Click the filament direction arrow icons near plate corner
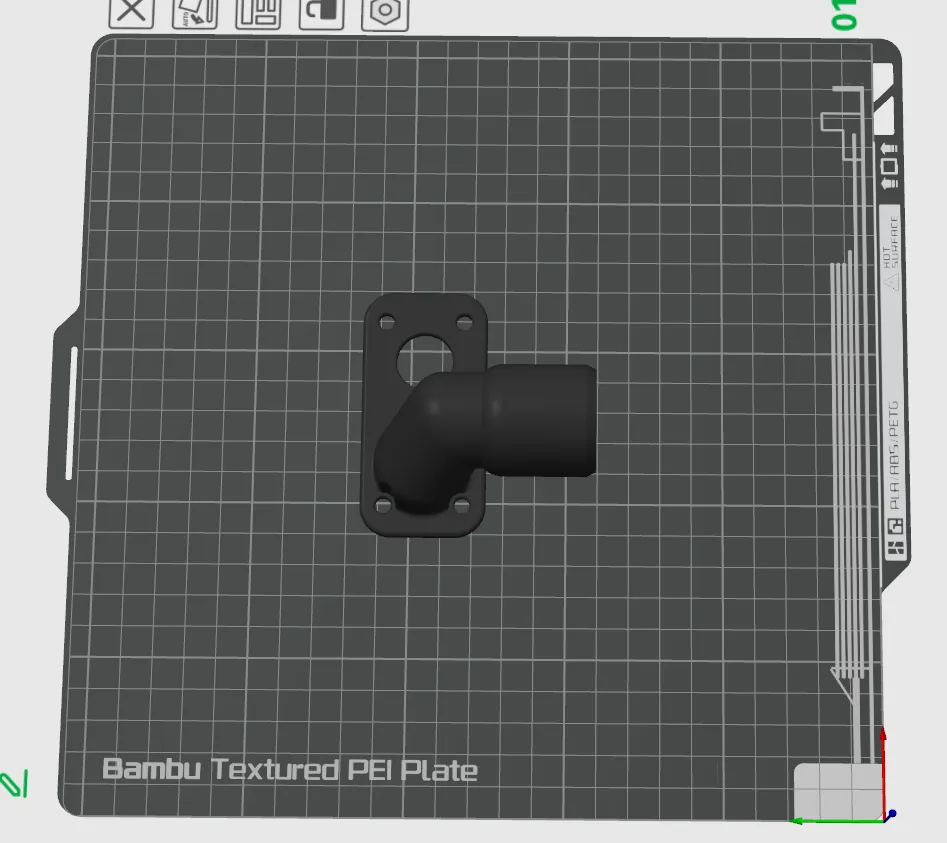This screenshot has width=947, height=843. [x=887, y=165]
